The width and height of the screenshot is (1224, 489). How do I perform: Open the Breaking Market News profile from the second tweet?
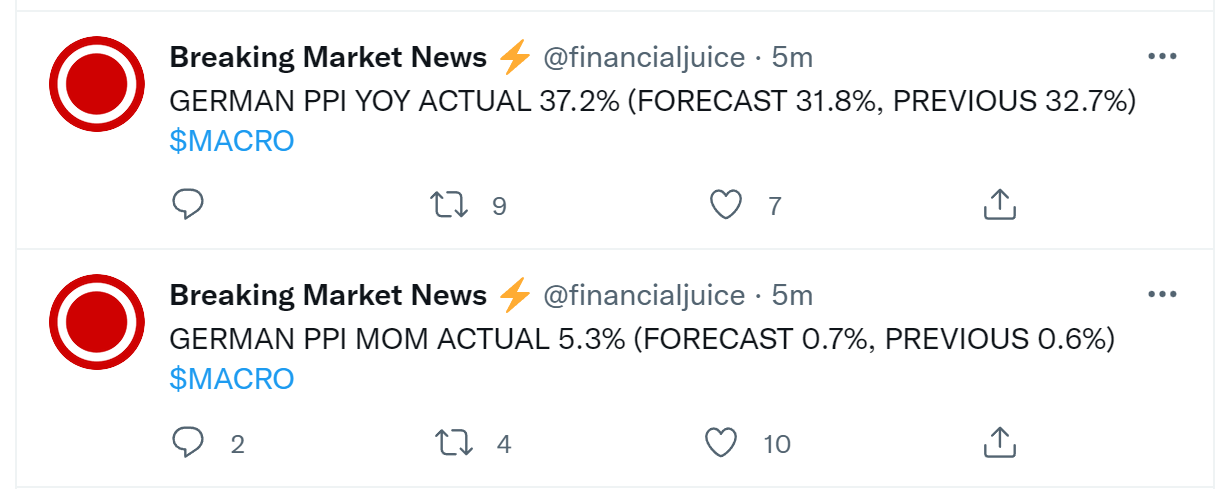(328, 296)
